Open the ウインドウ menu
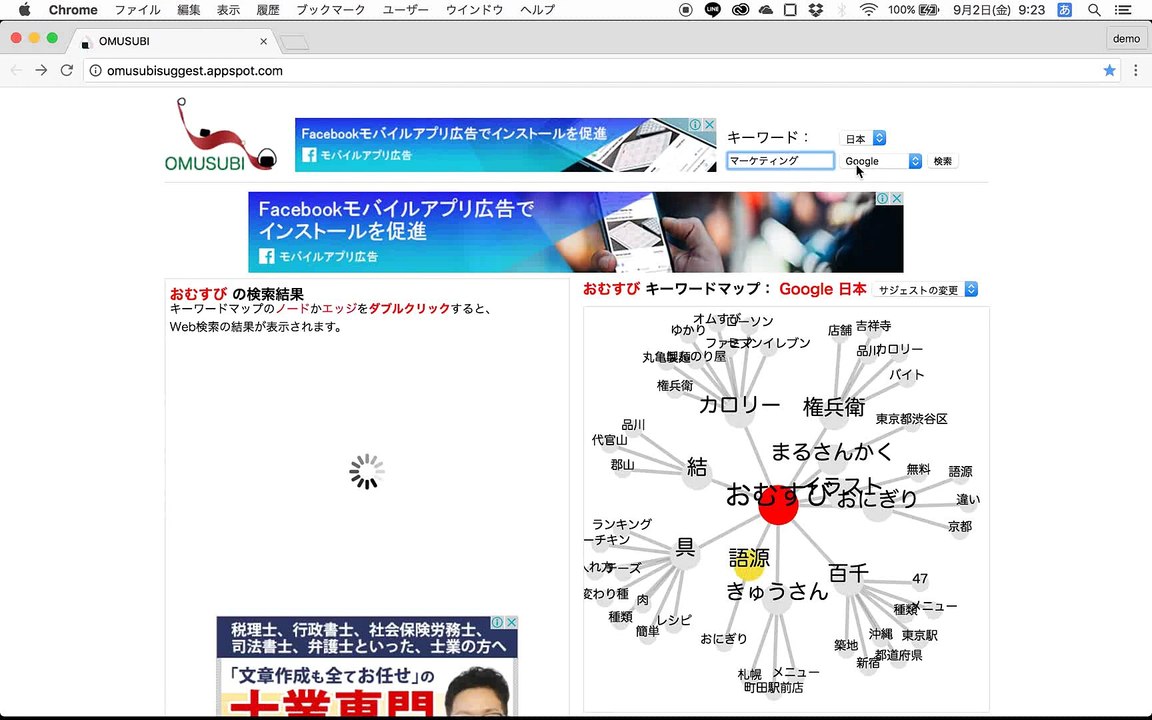 pyautogui.click(x=474, y=10)
